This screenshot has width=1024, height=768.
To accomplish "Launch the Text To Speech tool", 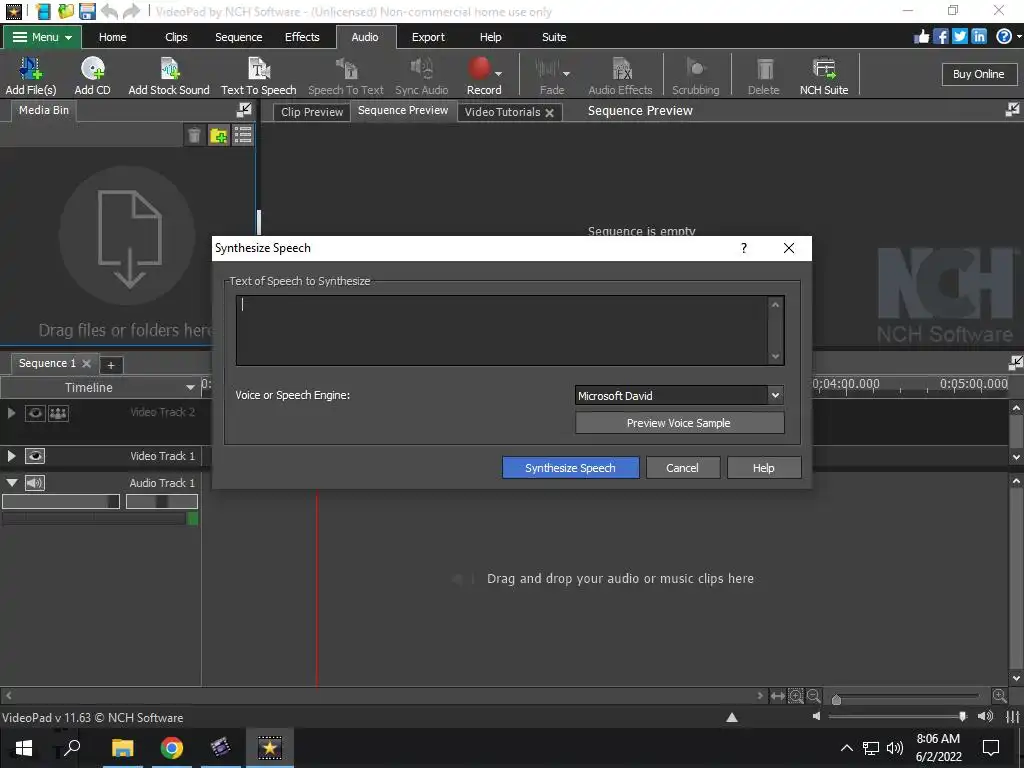I will point(259,76).
